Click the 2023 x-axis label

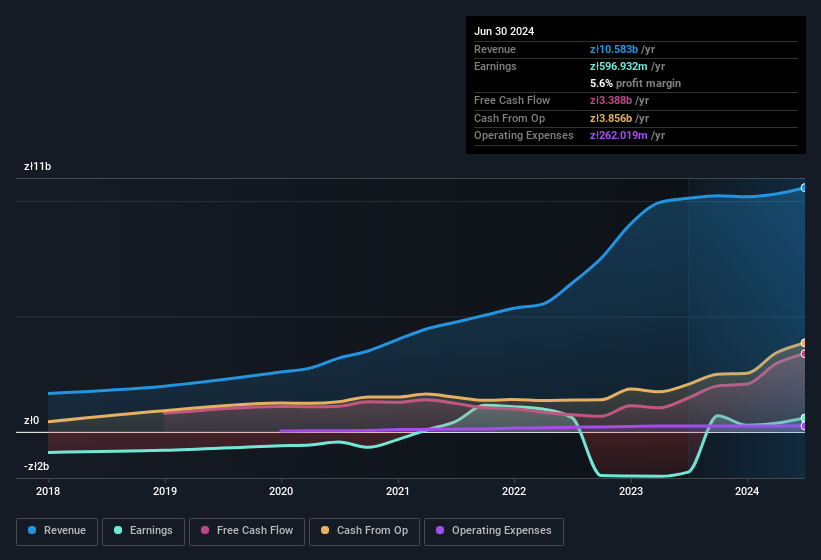631,491
